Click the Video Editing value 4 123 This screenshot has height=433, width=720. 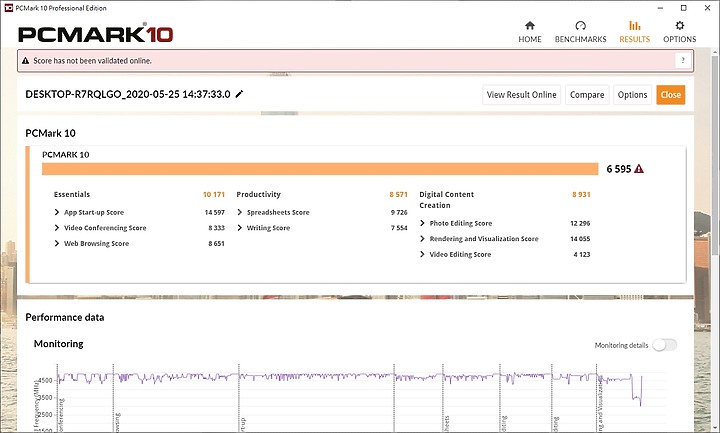pyautogui.click(x=582, y=254)
